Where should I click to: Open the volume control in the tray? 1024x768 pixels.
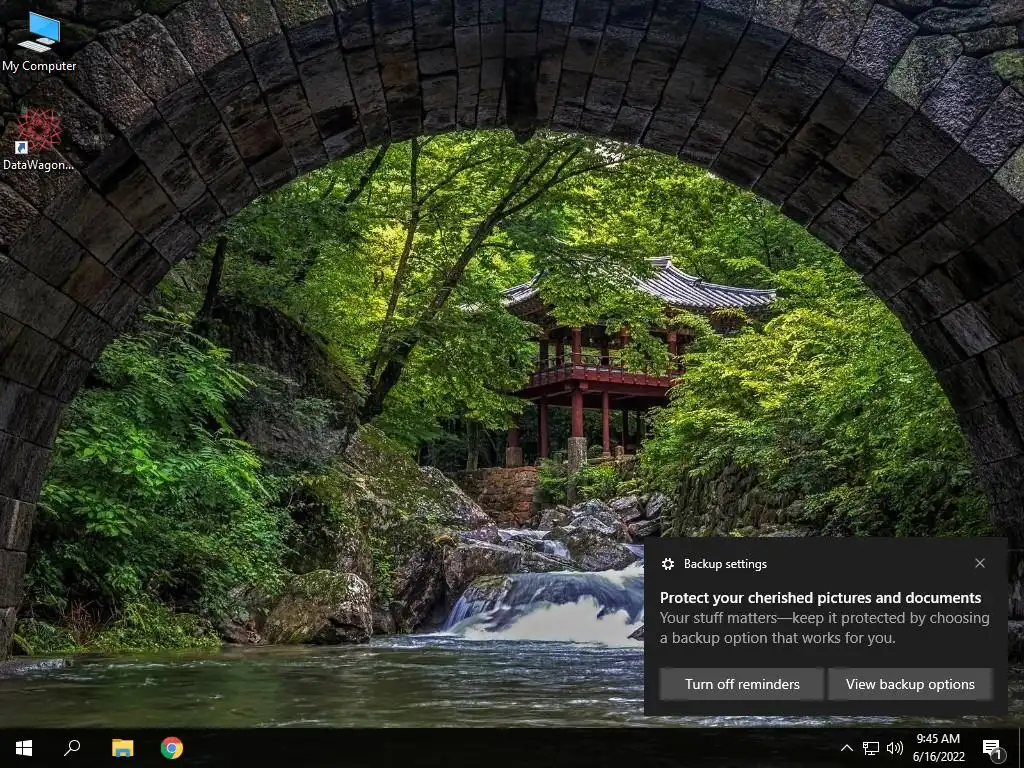[895, 748]
